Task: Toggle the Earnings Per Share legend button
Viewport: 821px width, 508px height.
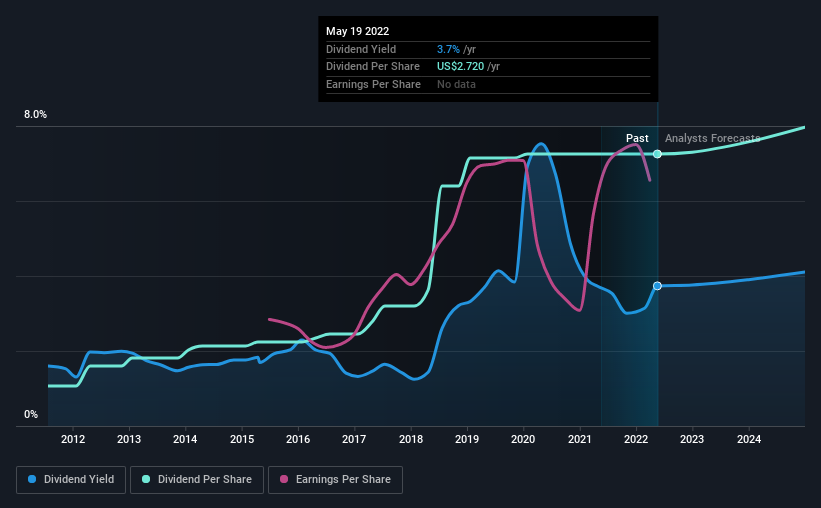Action: point(335,480)
